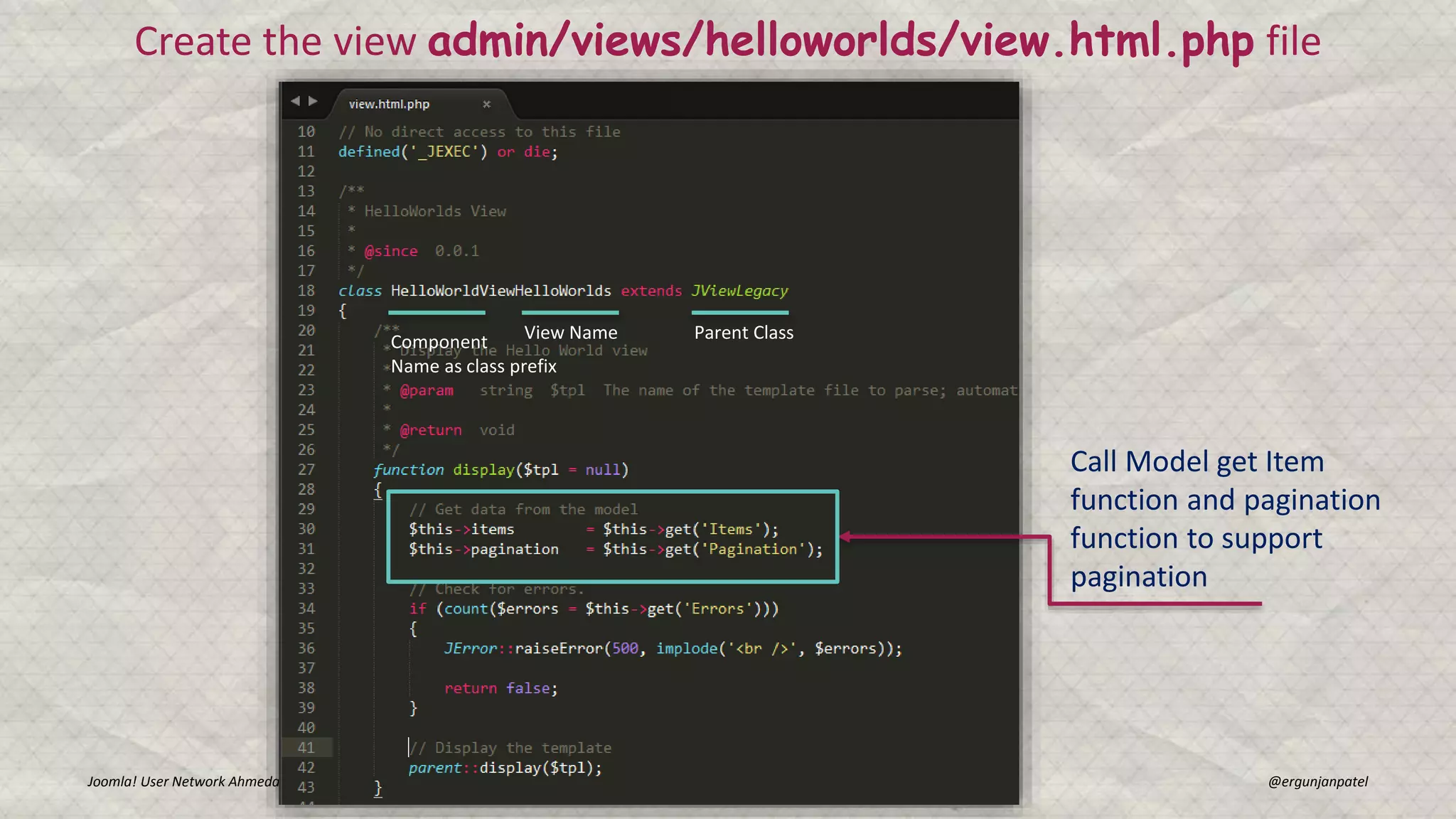
Task: Click HelloWorldViewHelloWorlds class name
Action: tap(500, 291)
